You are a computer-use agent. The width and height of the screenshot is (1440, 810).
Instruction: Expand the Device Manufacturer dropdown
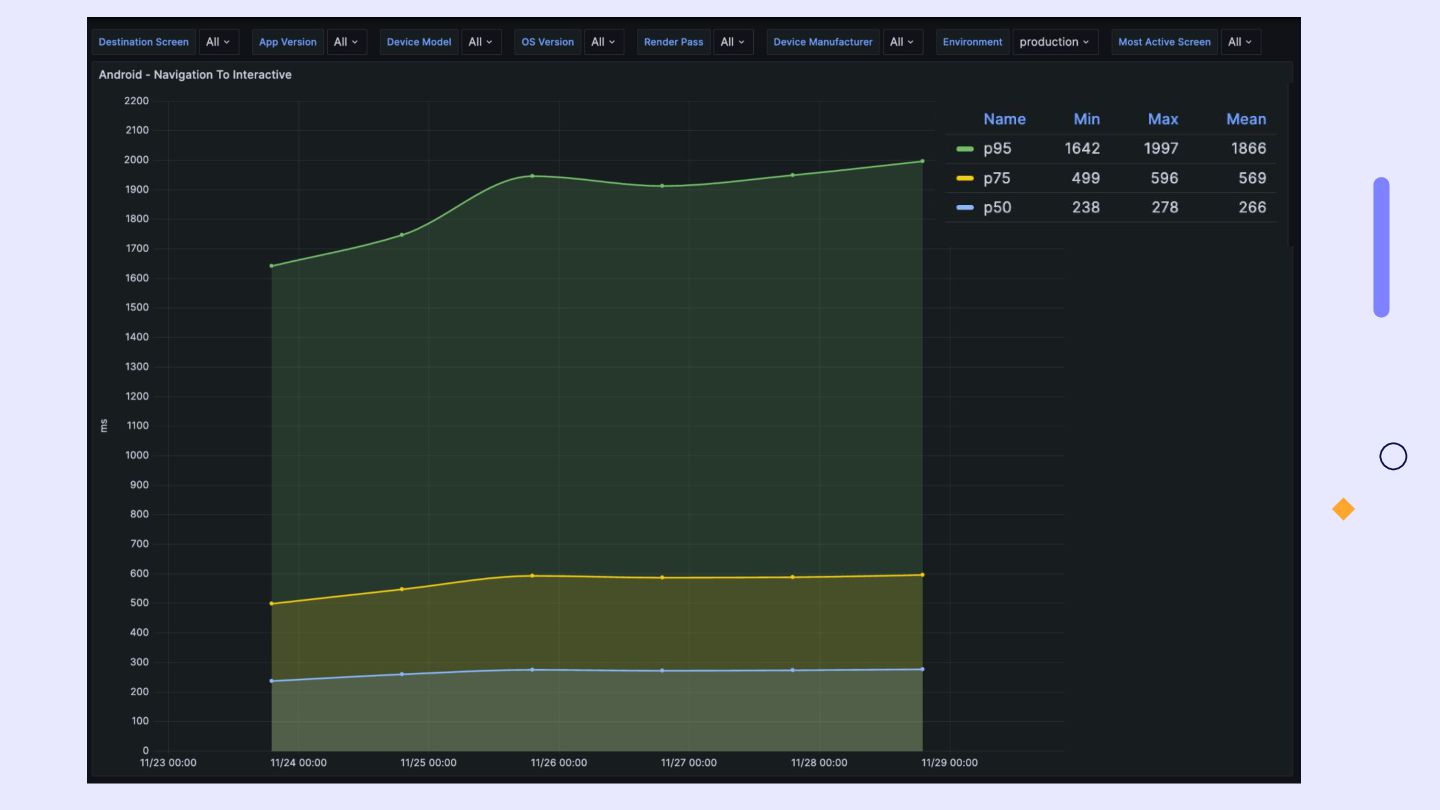click(902, 42)
